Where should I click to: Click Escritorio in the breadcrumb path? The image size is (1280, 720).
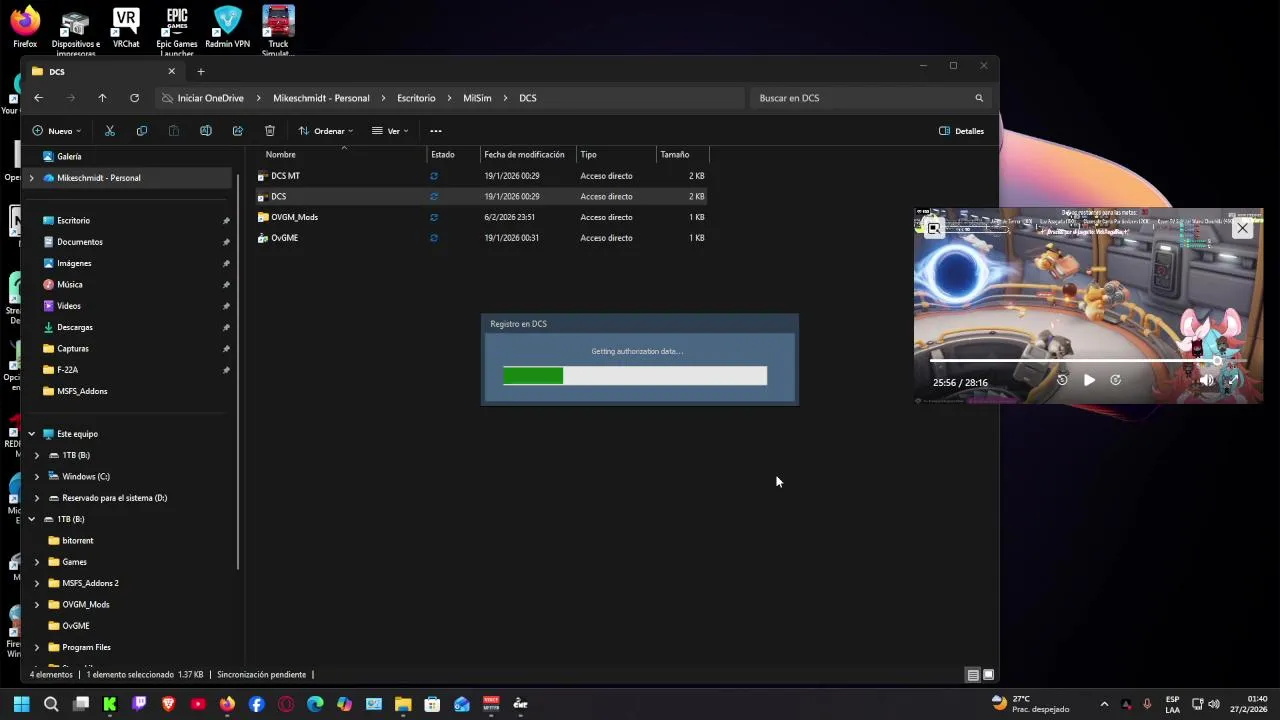point(416,98)
